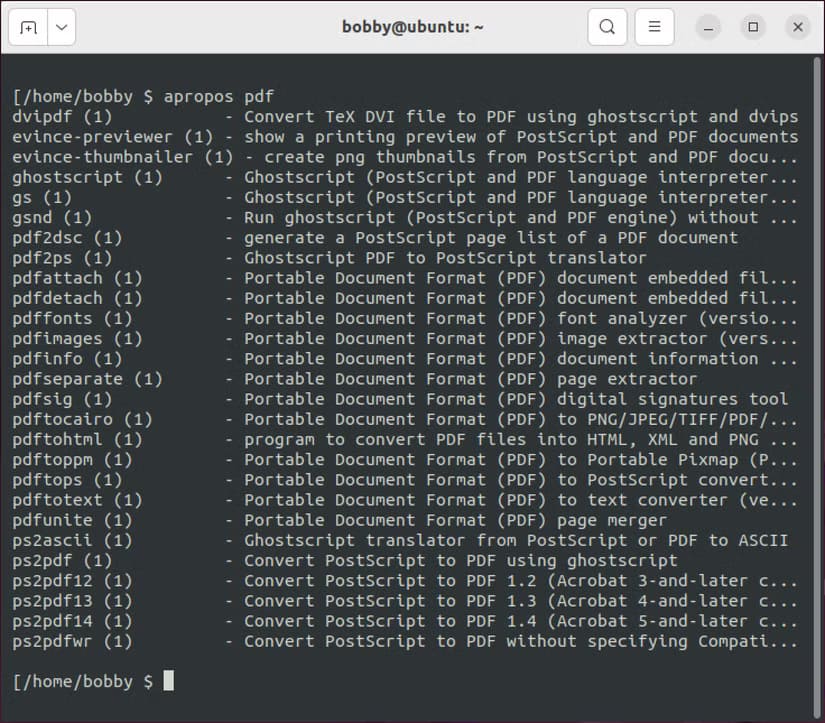Click the 'ps2pdf (1)' entry
Screen dimensions: 825x723
coord(62,560)
